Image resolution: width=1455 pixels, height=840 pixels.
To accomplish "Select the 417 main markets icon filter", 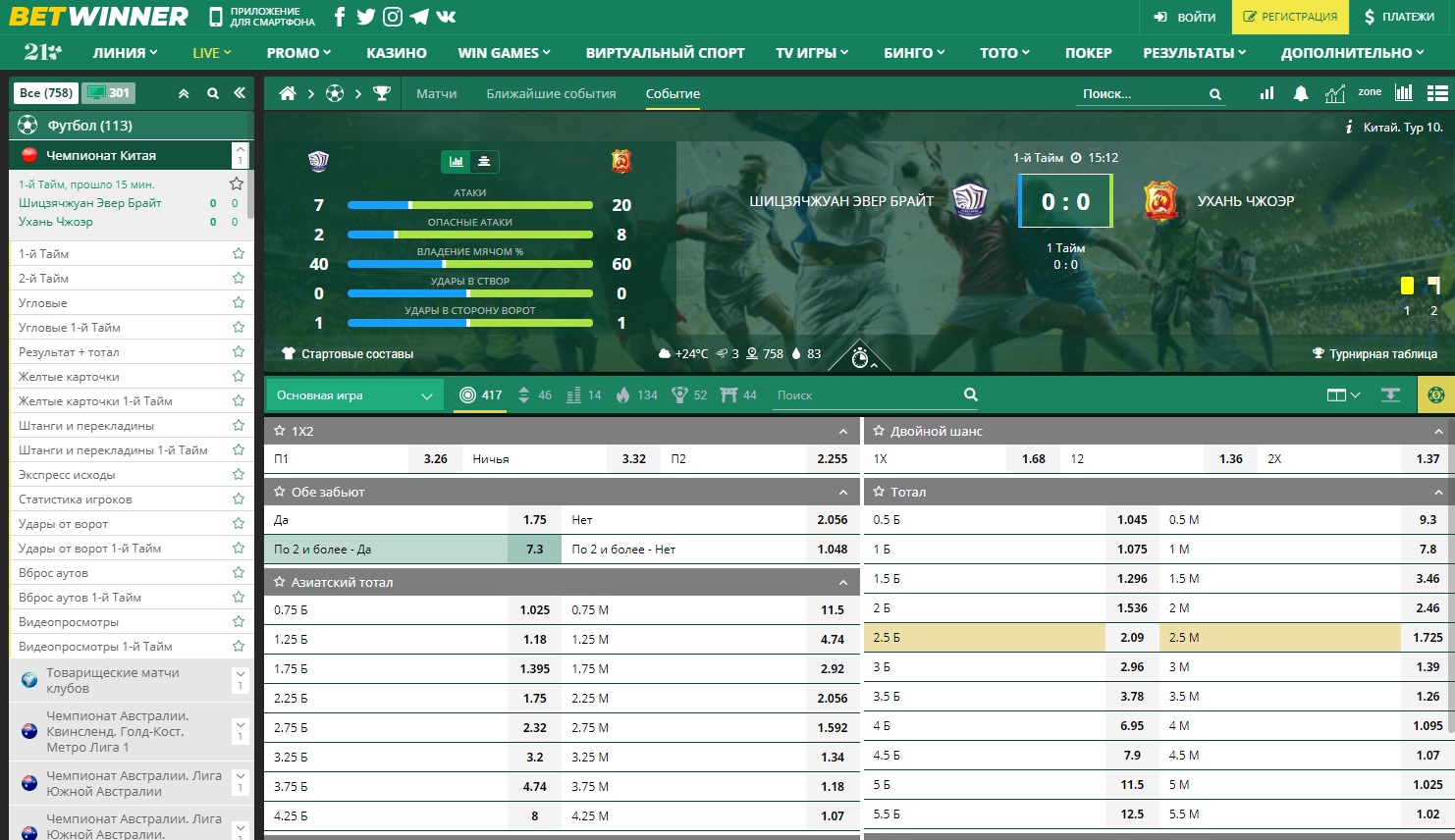I will pos(480,394).
